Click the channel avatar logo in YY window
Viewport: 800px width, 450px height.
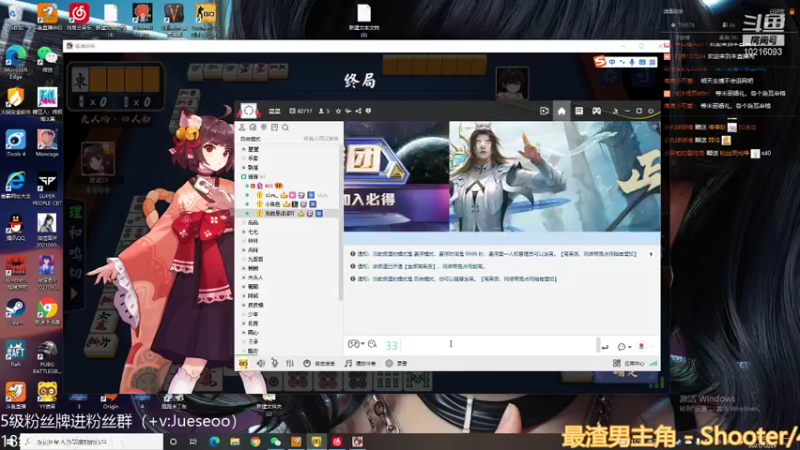[x=248, y=111]
